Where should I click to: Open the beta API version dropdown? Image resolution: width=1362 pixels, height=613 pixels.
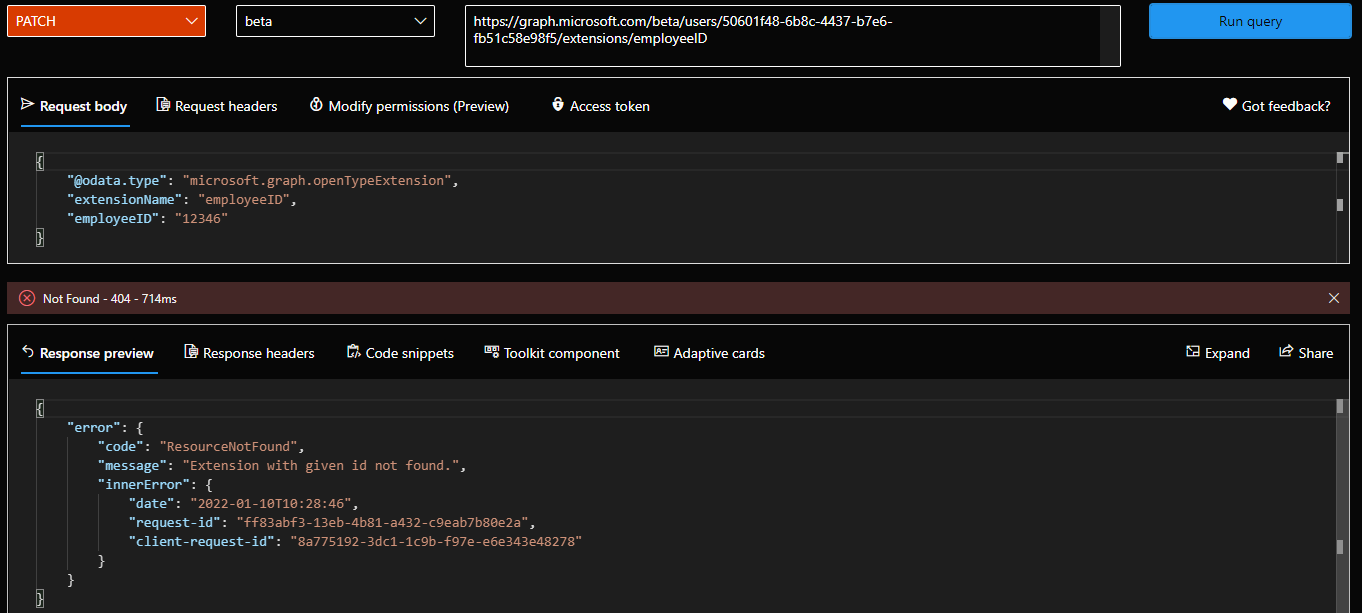335,21
